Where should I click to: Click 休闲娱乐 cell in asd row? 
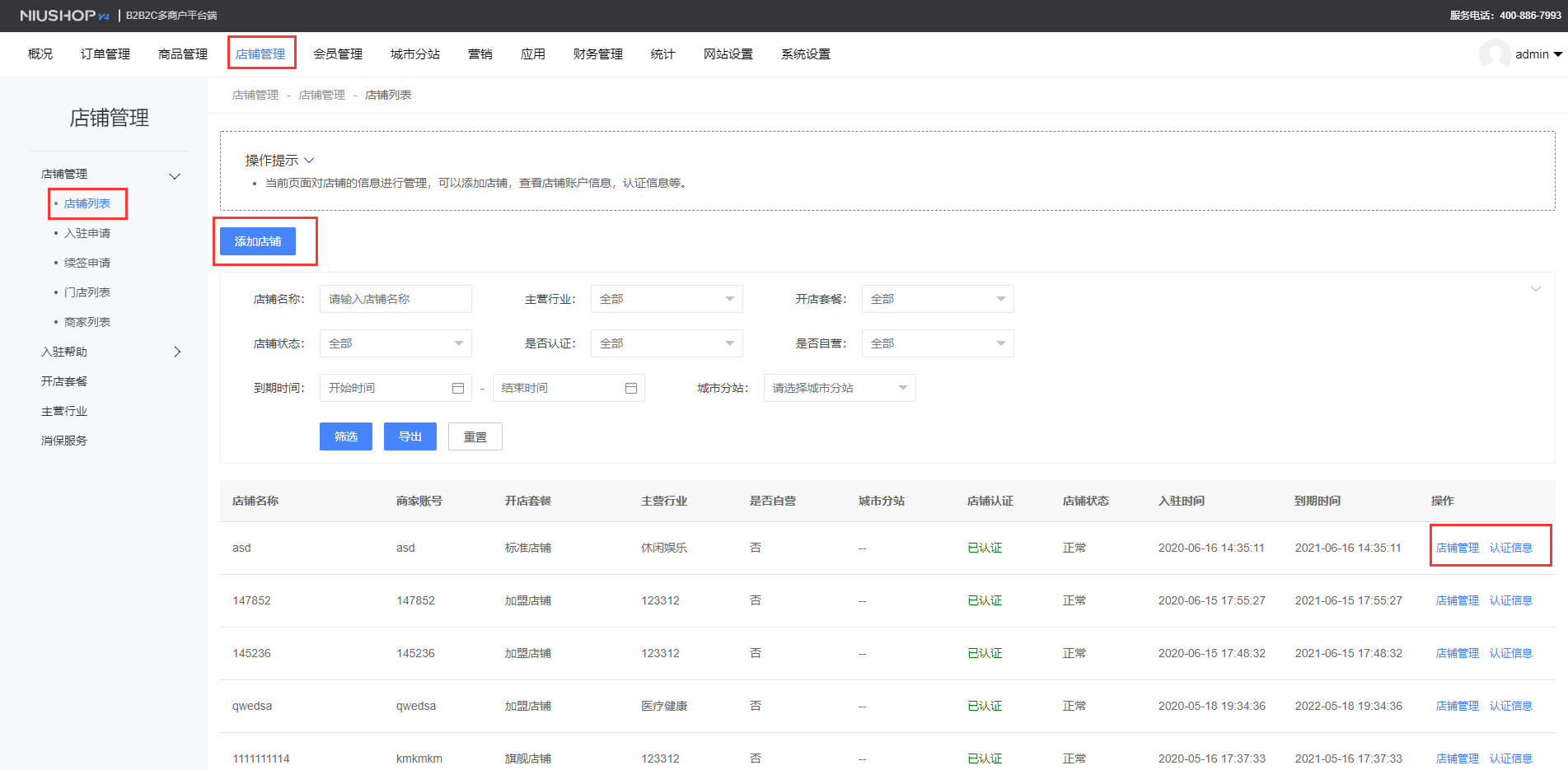pos(664,548)
